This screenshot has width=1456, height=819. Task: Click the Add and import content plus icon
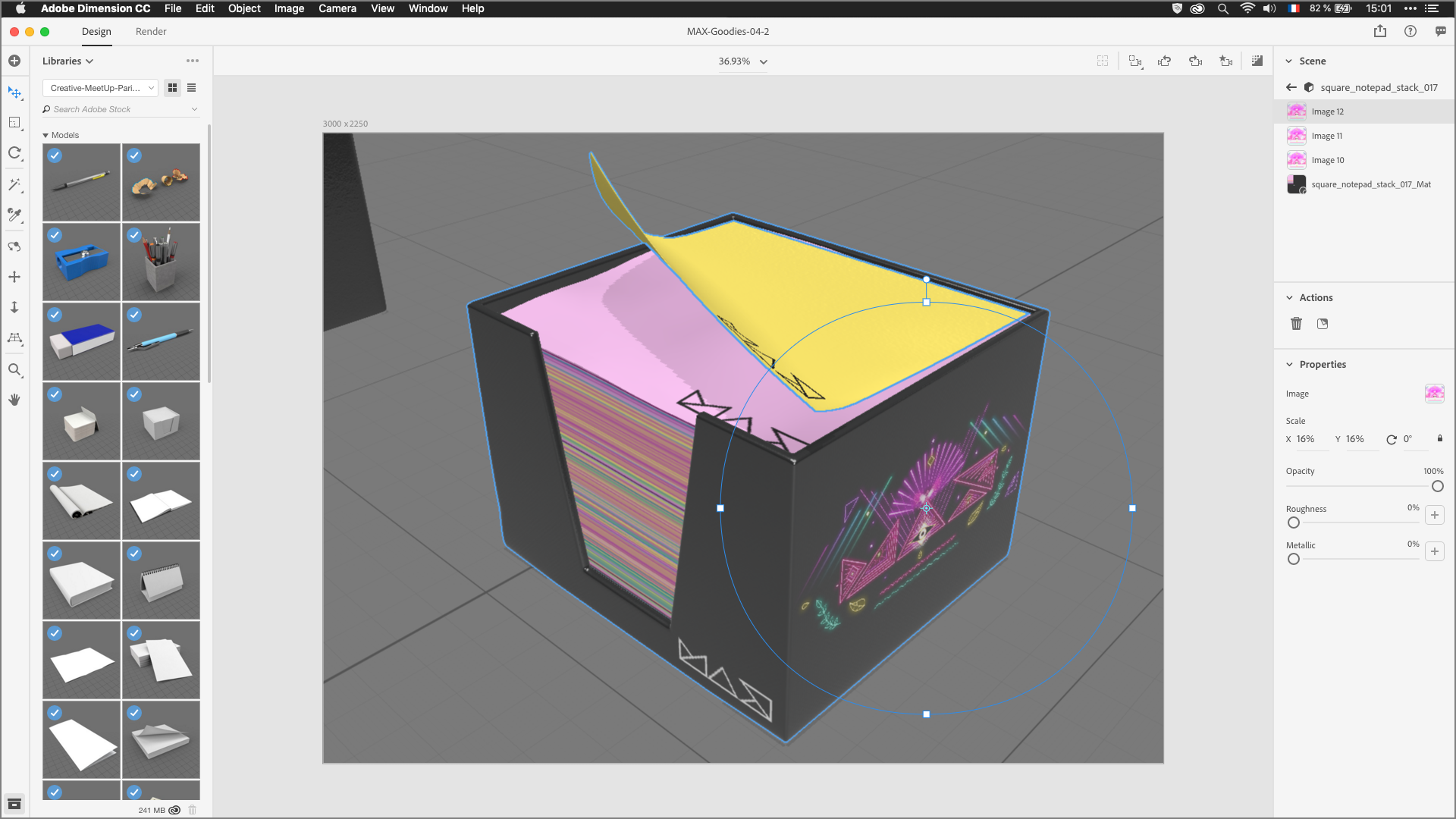coord(14,61)
